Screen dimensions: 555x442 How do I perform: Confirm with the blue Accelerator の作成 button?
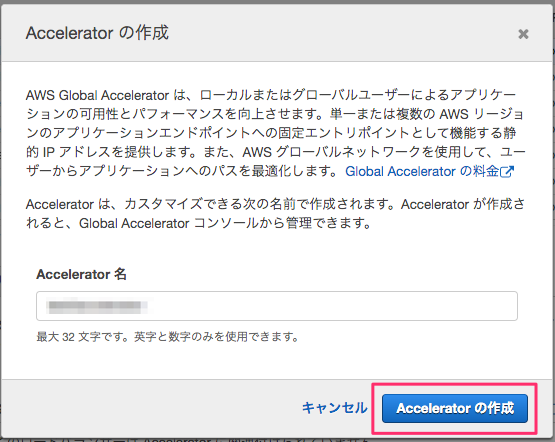click(455, 408)
